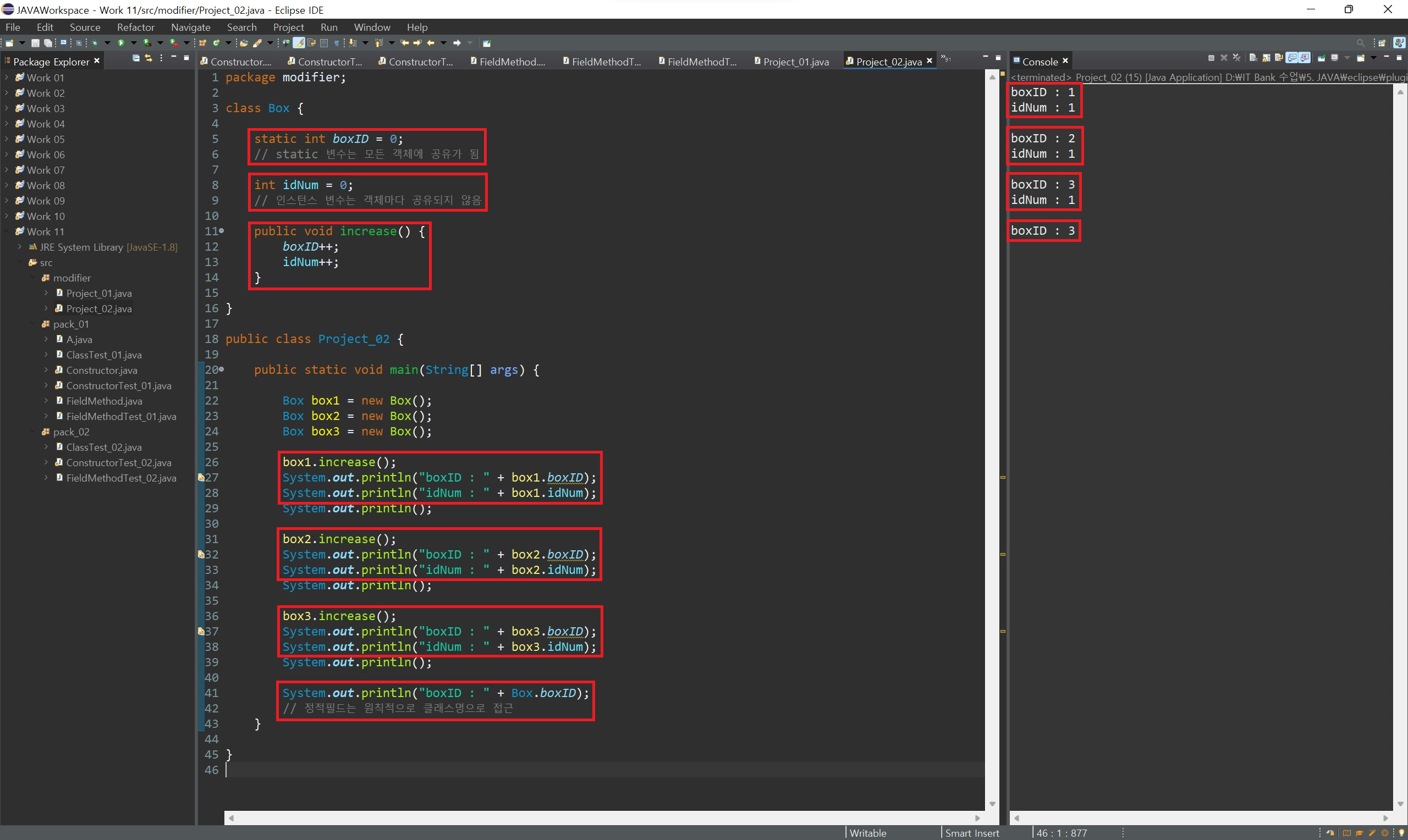The width and height of the screenshot is (1408, 840).
Task: Click Collapse All in Package Explorer
Action: 136,58
